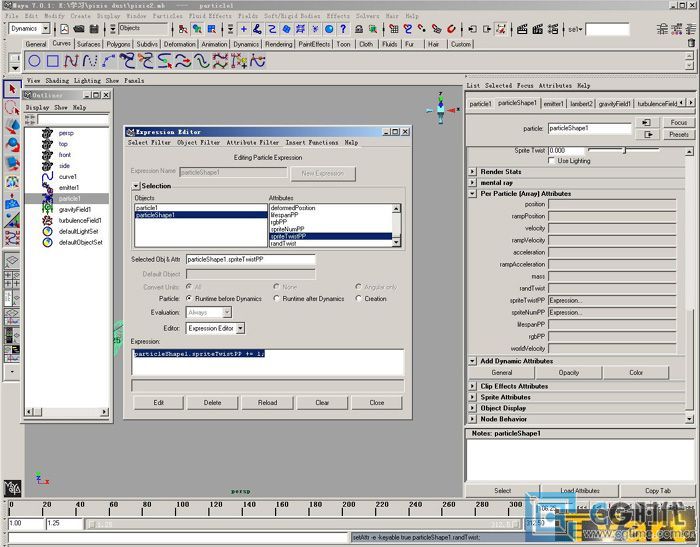The width and height of the screenshot is (700, 547).
Task: Collapse Per Particle (Array) Attributes section
Action: point(472,194)
